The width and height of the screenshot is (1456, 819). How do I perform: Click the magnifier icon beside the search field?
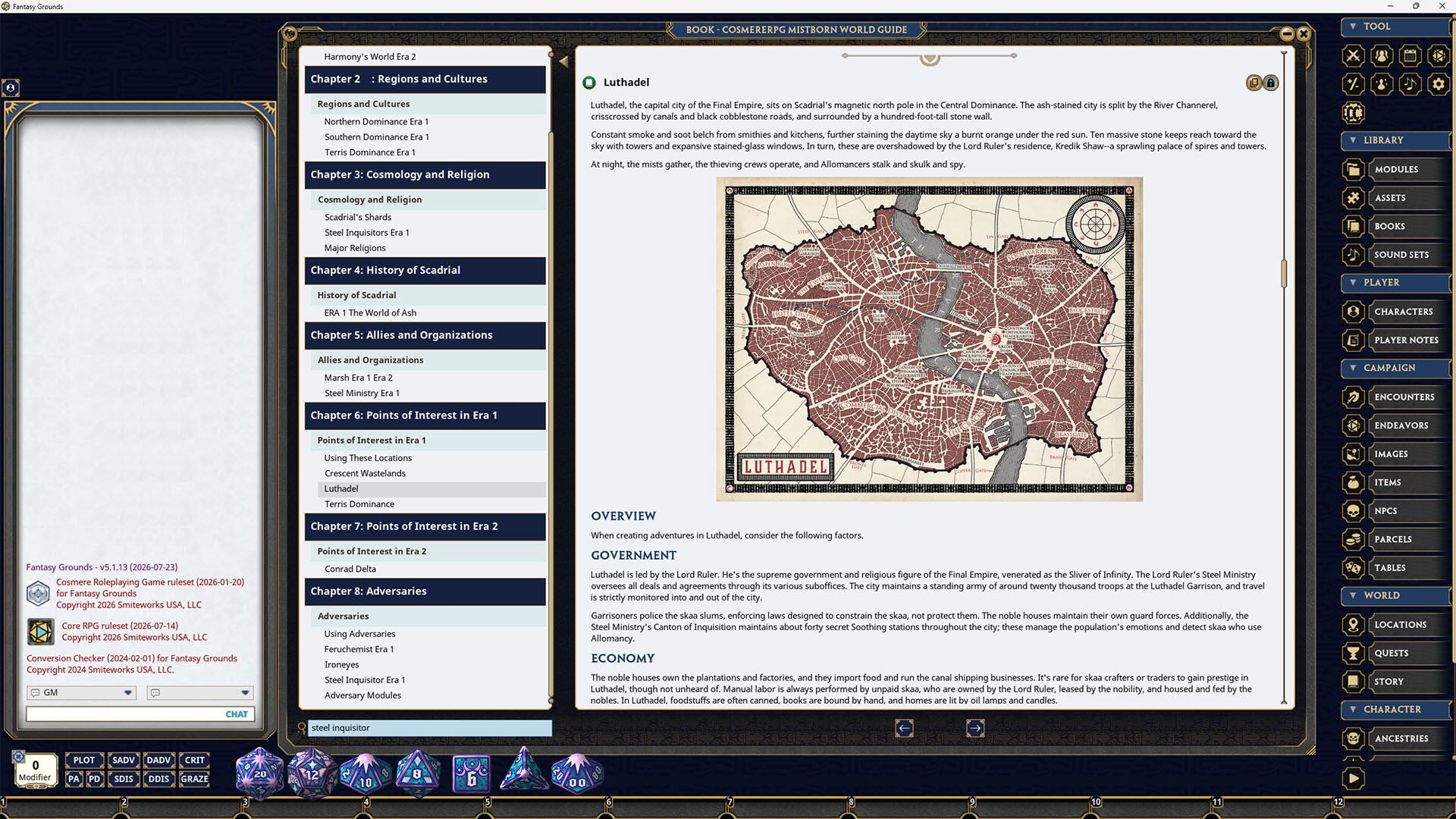302,728
